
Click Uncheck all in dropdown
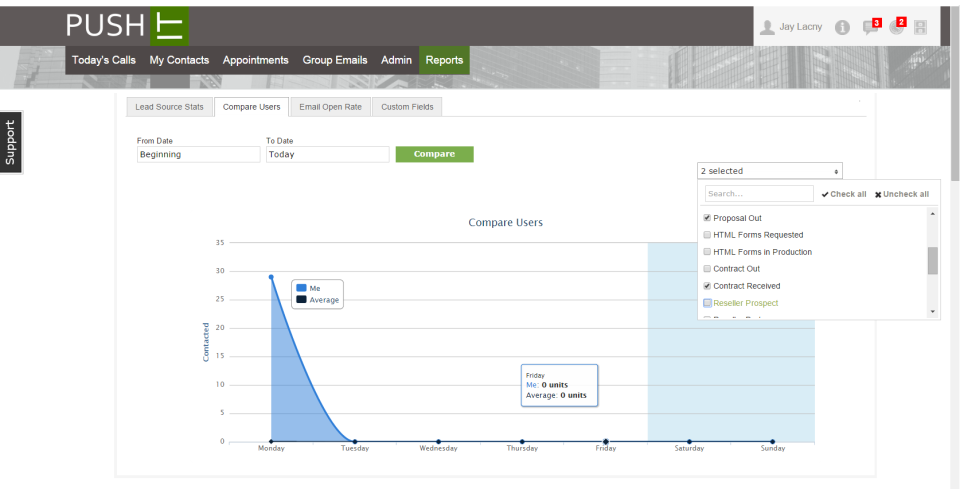[x=902, y=194]
